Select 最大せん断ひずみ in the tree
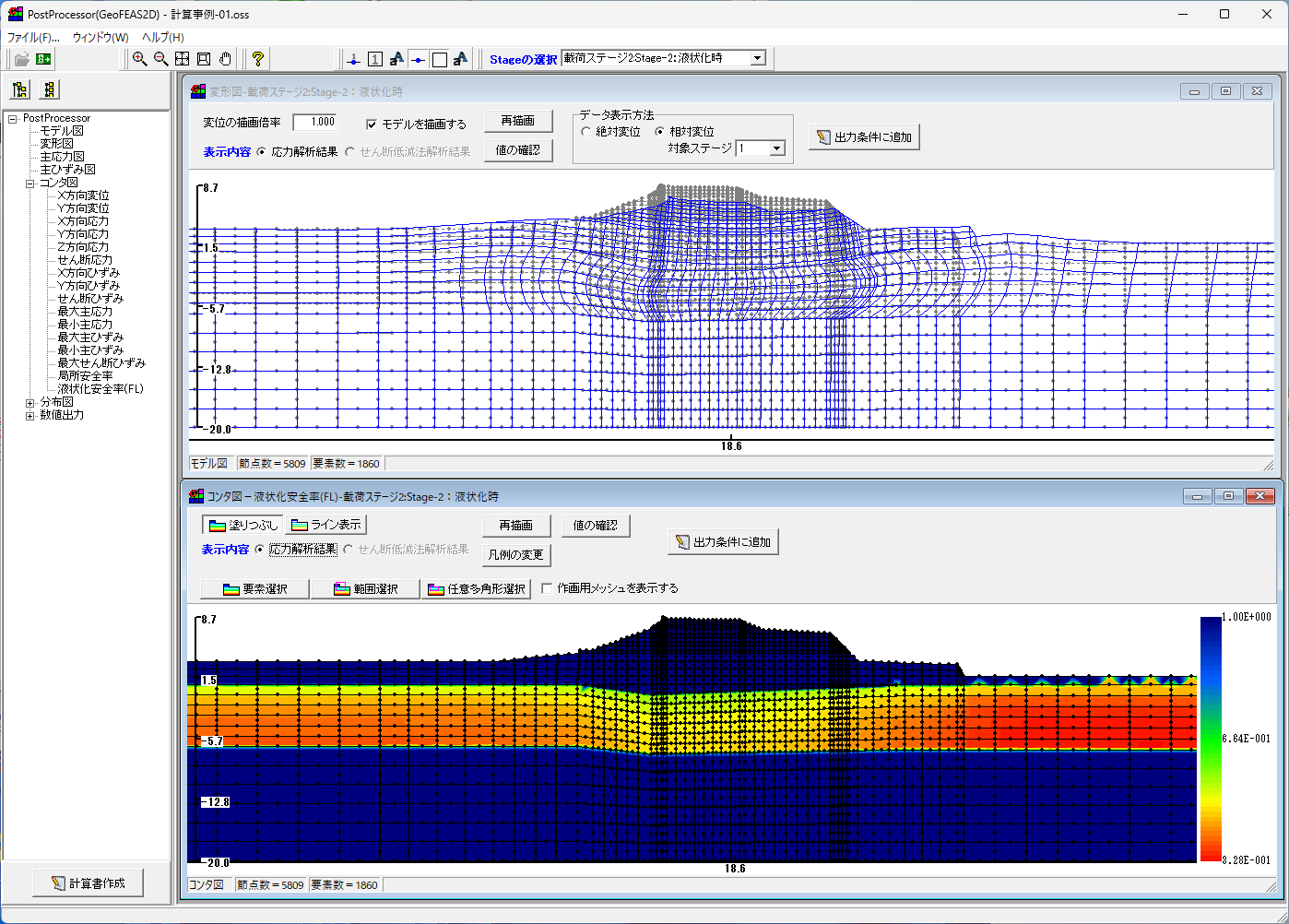Screen dimensions: 1289x924 pyautogui.click(x=101, y=363)
